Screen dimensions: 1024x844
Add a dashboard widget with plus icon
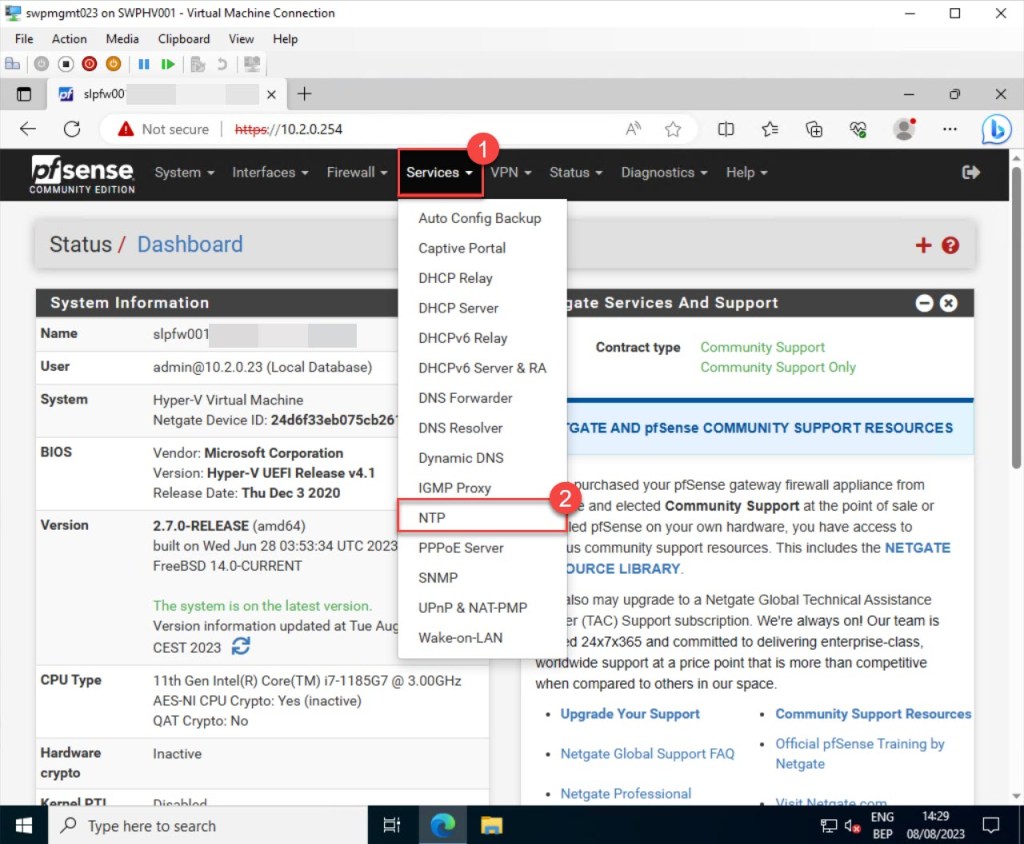coord(923,245)
